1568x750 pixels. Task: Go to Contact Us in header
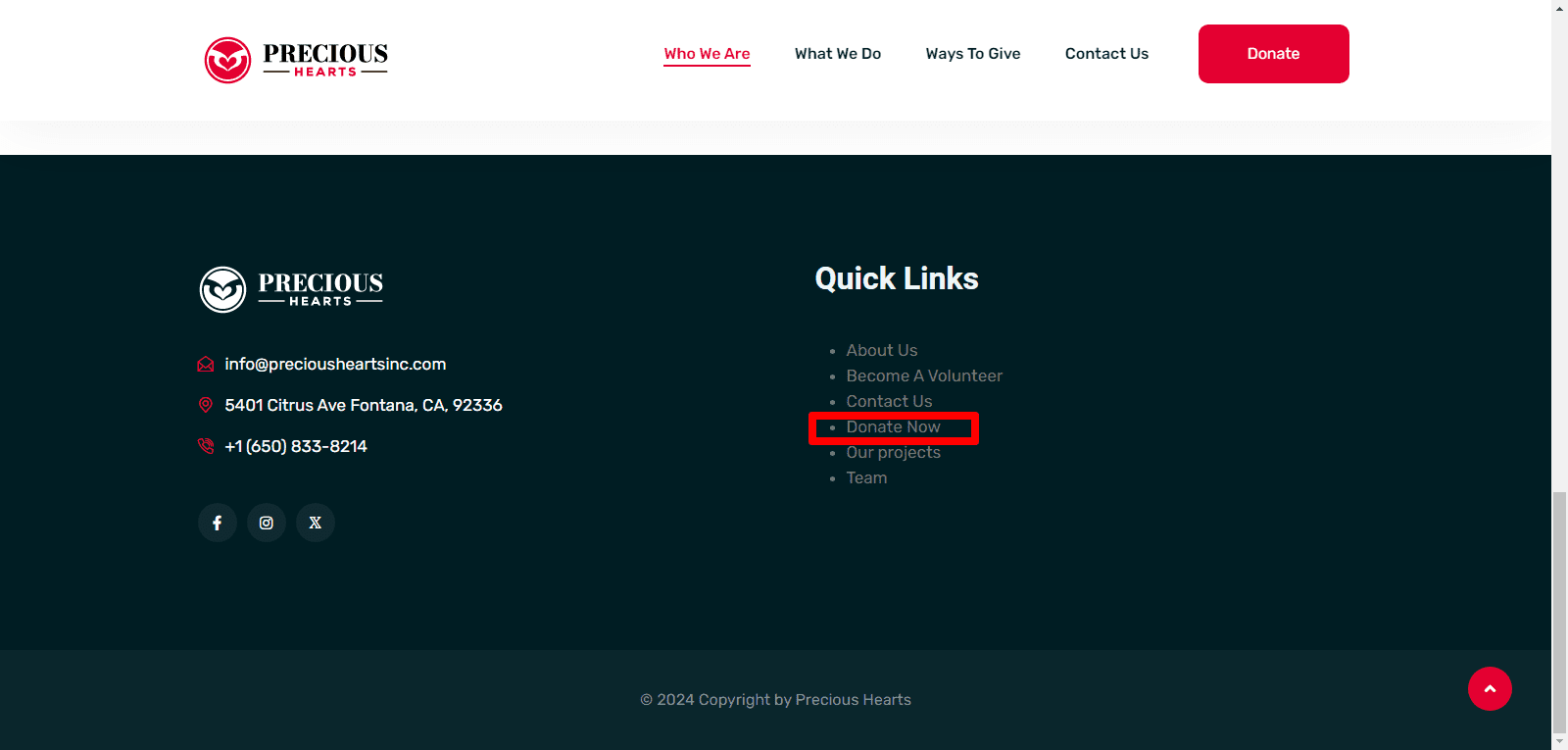(x=1106, y=54)
